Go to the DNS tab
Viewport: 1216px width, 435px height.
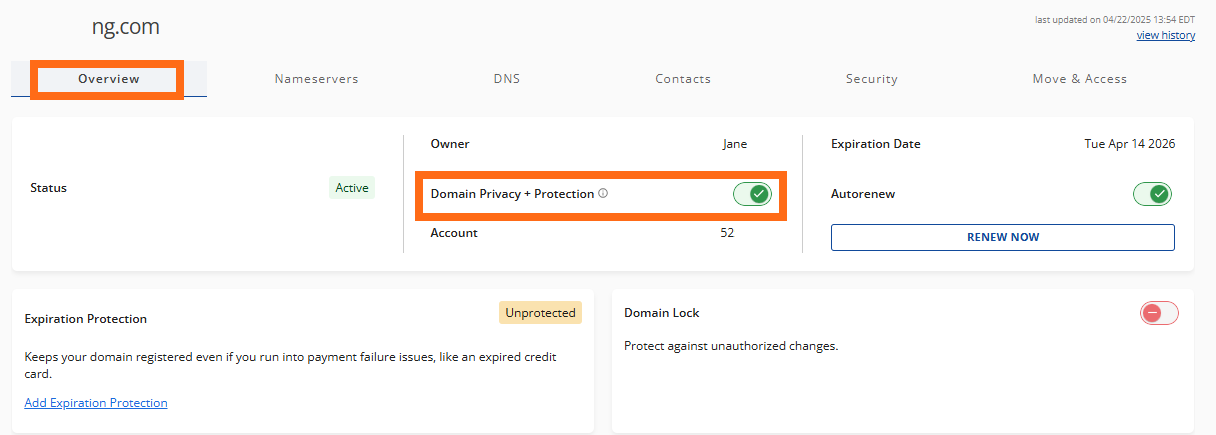point(507,79)
